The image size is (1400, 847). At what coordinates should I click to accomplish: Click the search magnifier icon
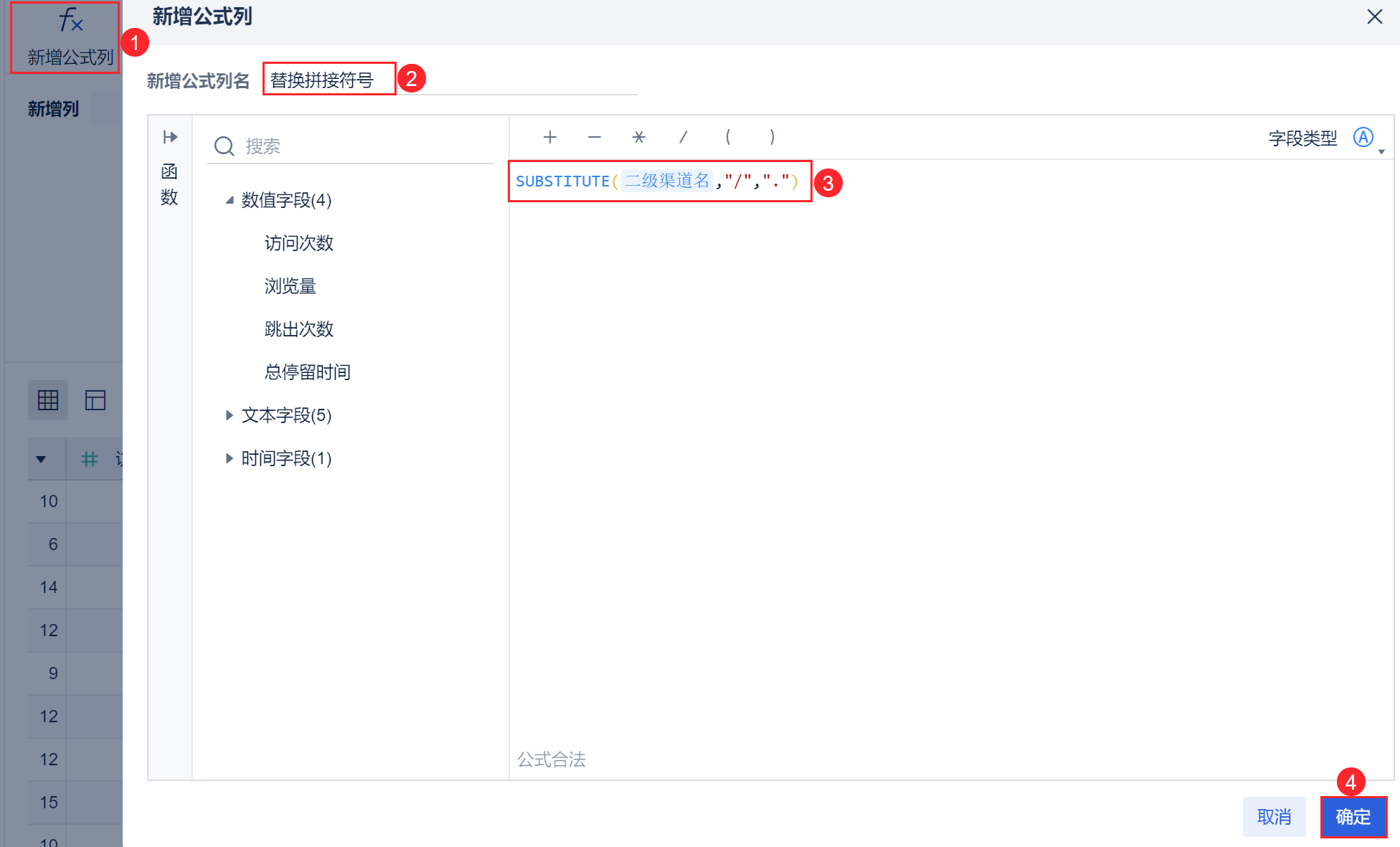224,146
